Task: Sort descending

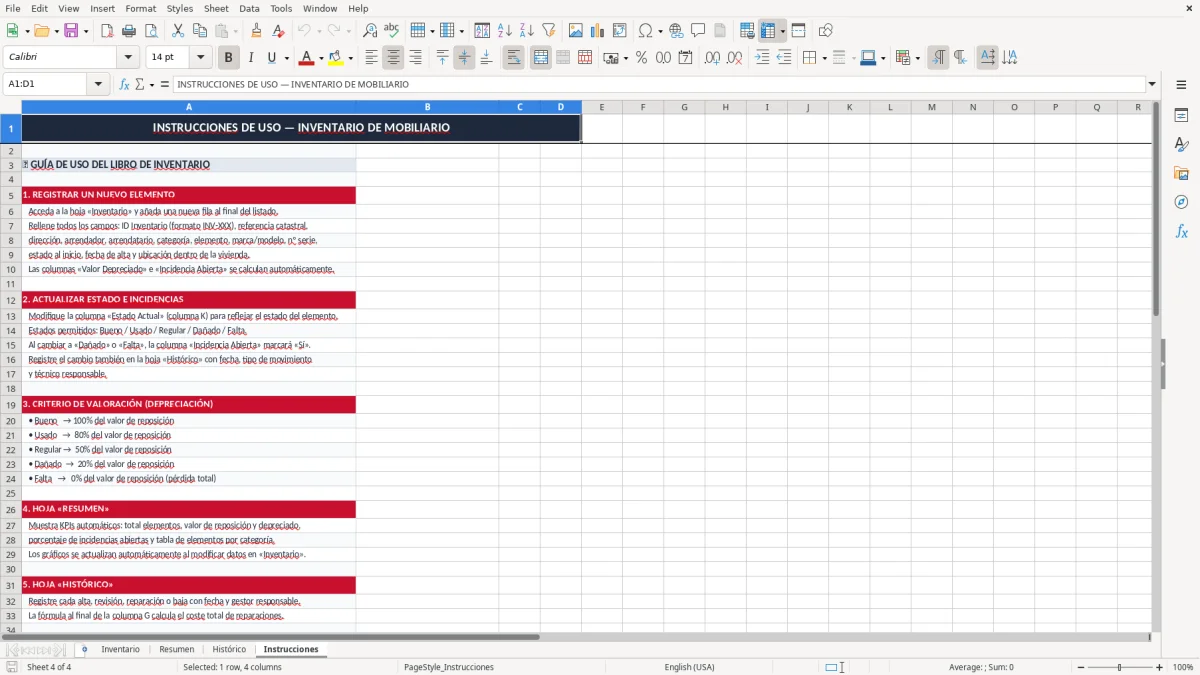Action: pos(526,31)
